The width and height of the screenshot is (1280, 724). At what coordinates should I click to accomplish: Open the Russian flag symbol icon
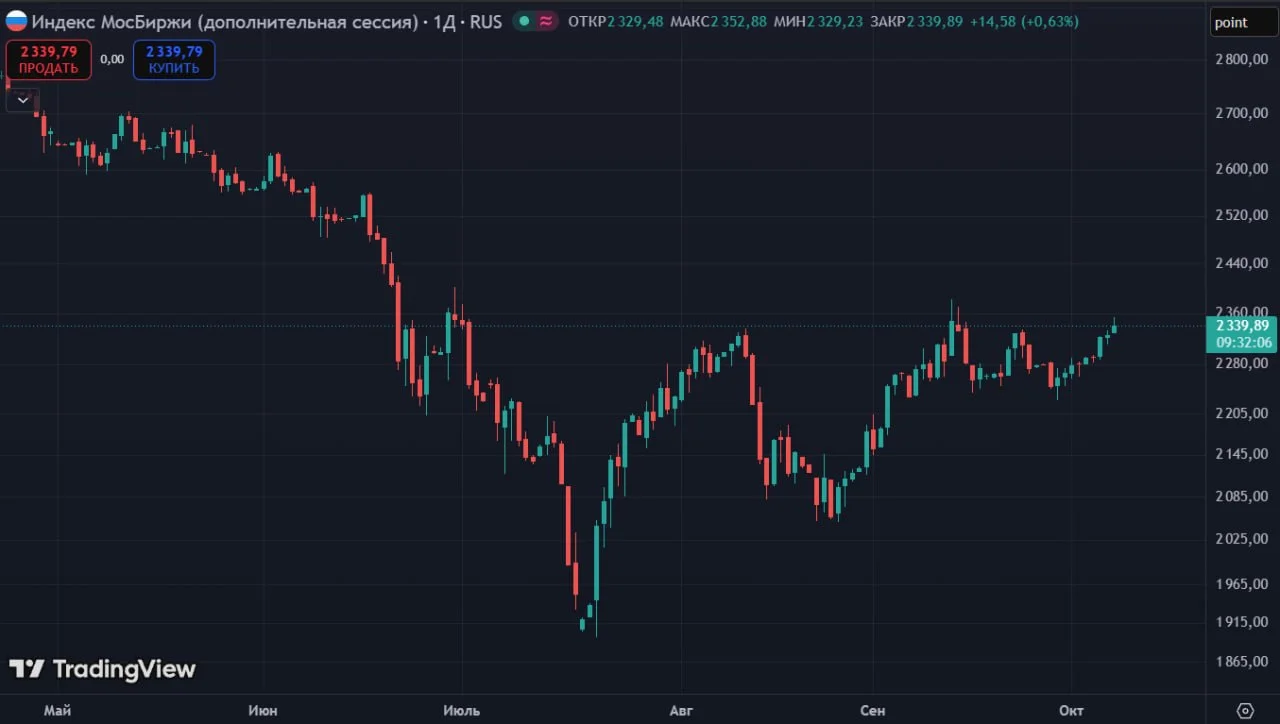[17, 21]
